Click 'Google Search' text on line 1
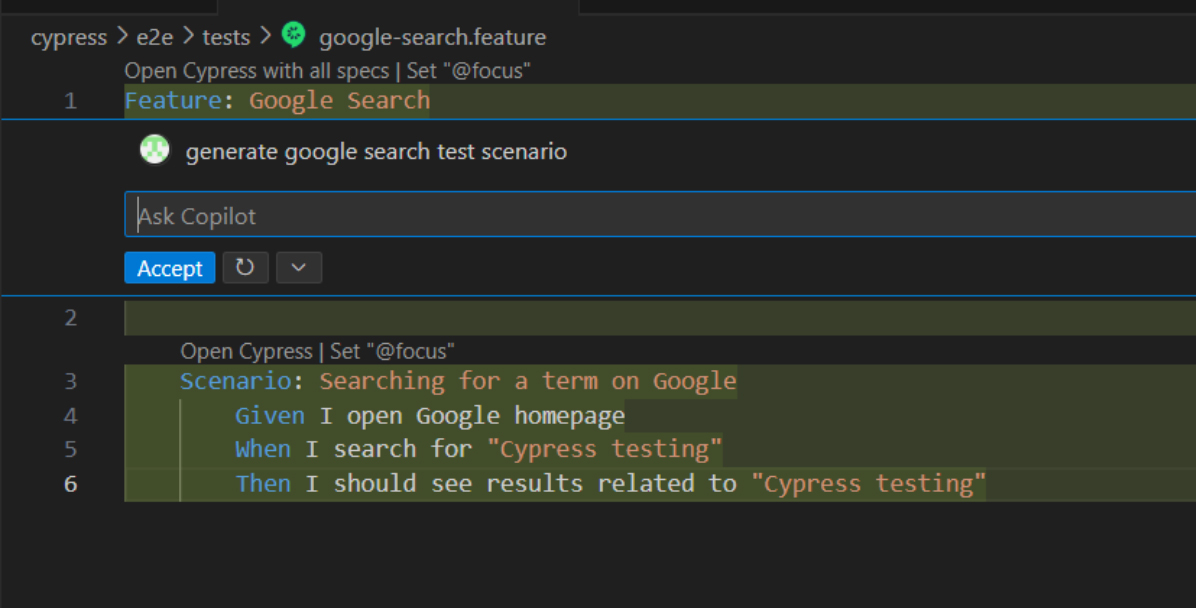1196x608 pixels. point(339,101)
